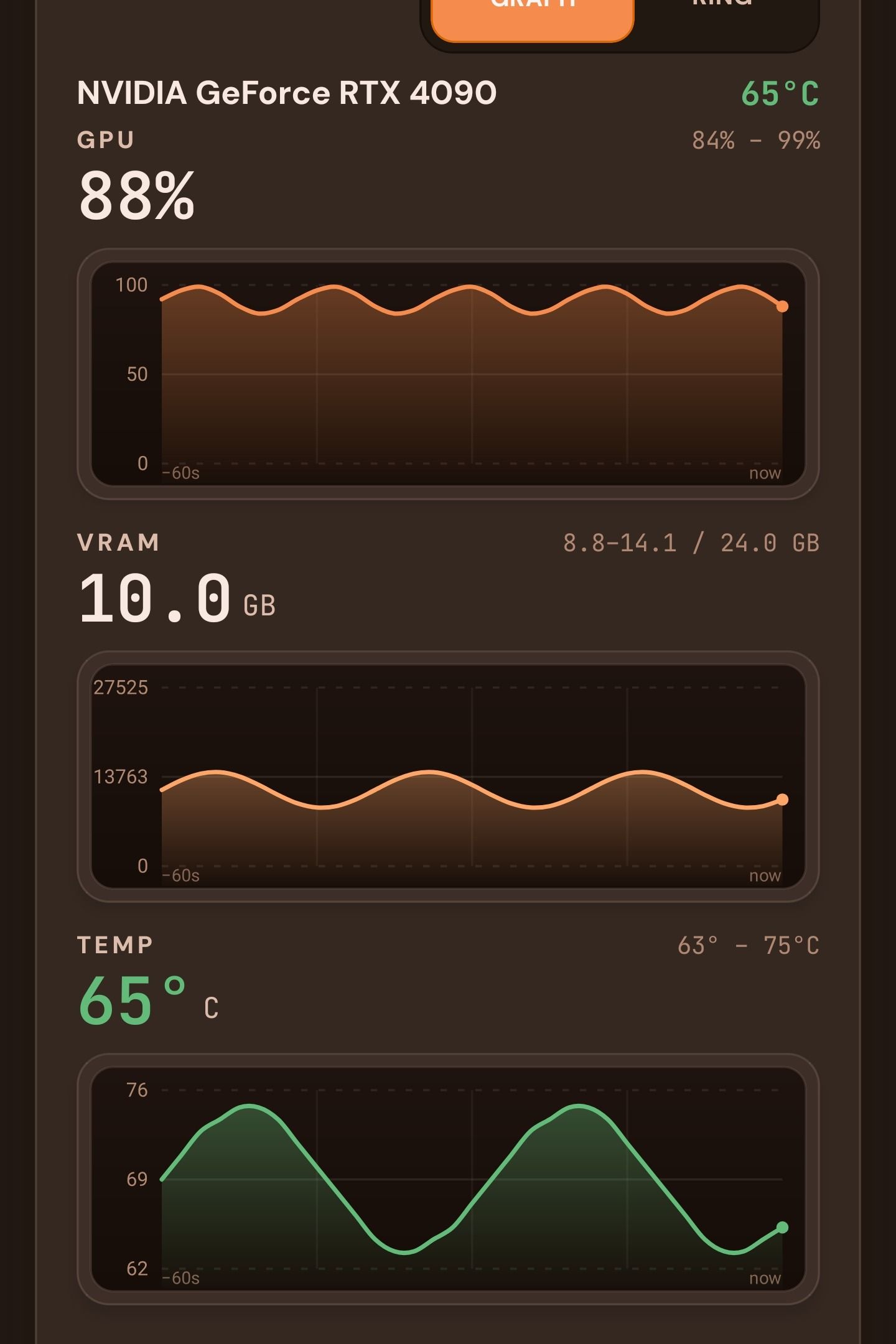Click the 63° - 75°C temperature range
The width and height of the screenshot is (896, 1344).
point(749,946)
